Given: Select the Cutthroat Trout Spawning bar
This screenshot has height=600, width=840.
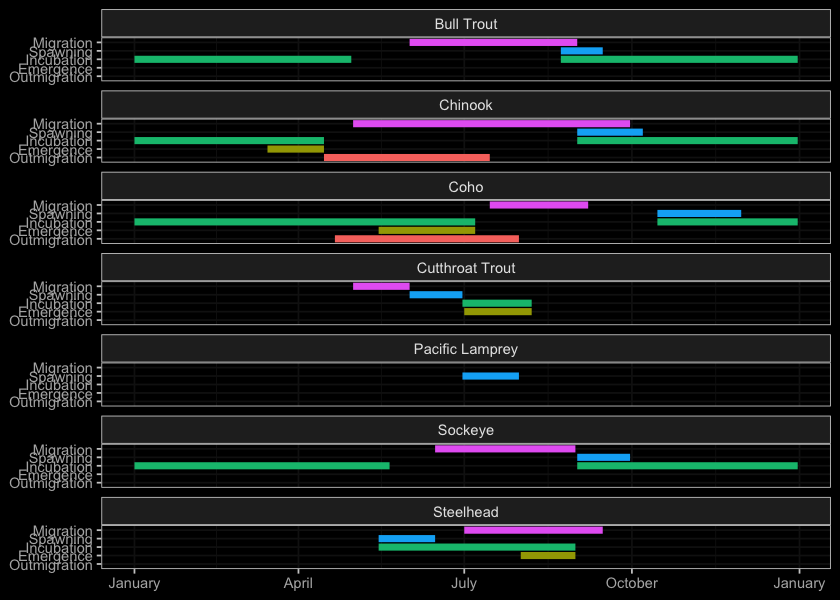Looking at the screenshot, I should pos(435,295).
